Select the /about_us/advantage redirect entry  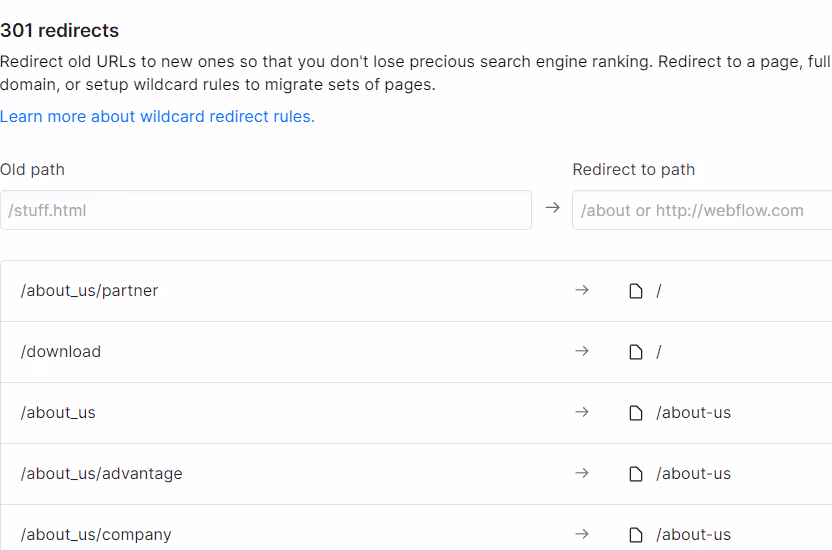coord(416,474)
